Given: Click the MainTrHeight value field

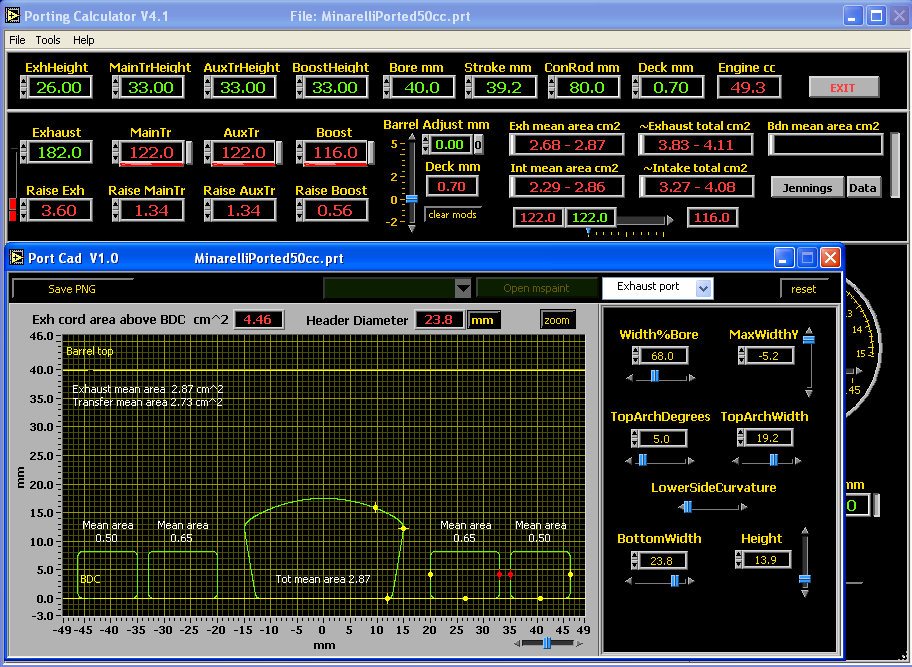Looking at the screenshot, I should [x=151, y=88].
